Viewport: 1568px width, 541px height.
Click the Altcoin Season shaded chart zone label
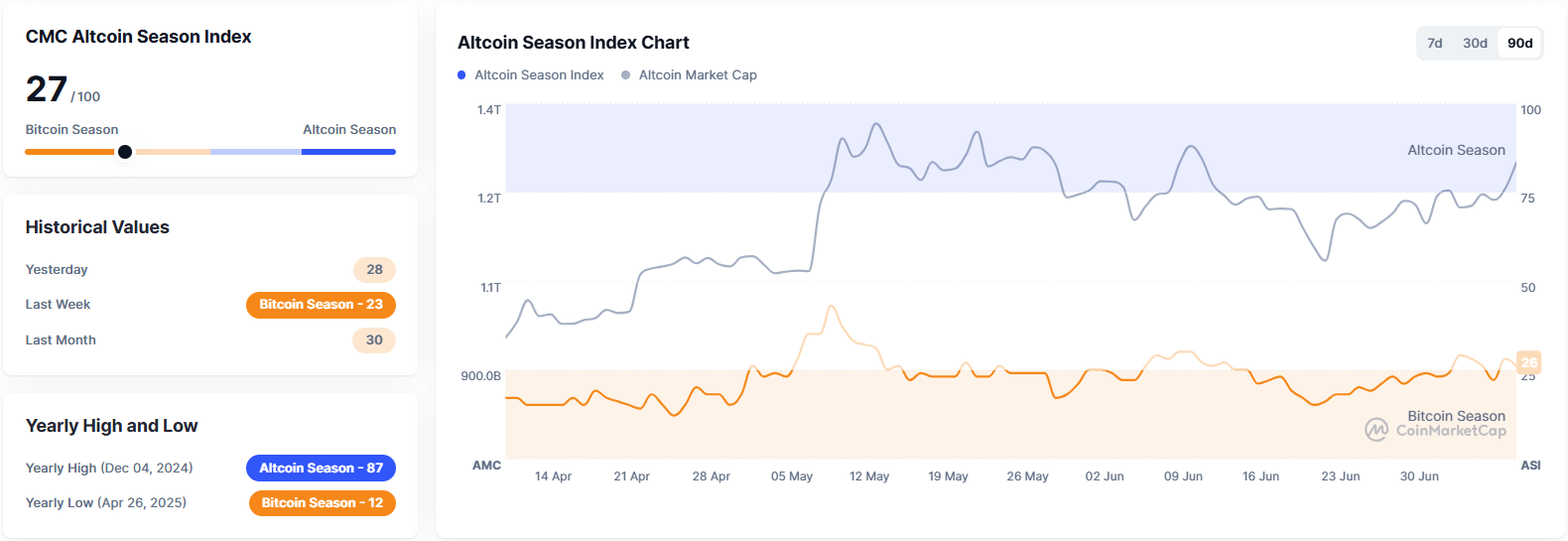tap(1456, 150)
